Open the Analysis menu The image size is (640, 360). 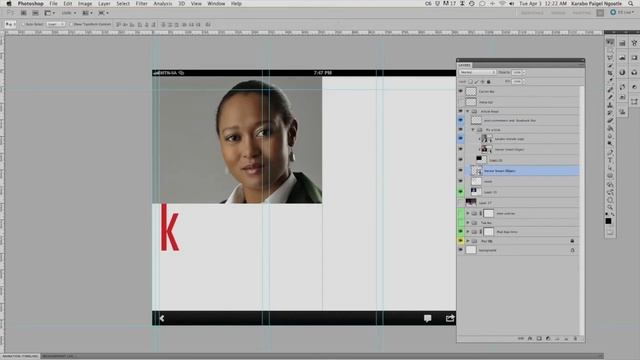(x=162, y=4)
